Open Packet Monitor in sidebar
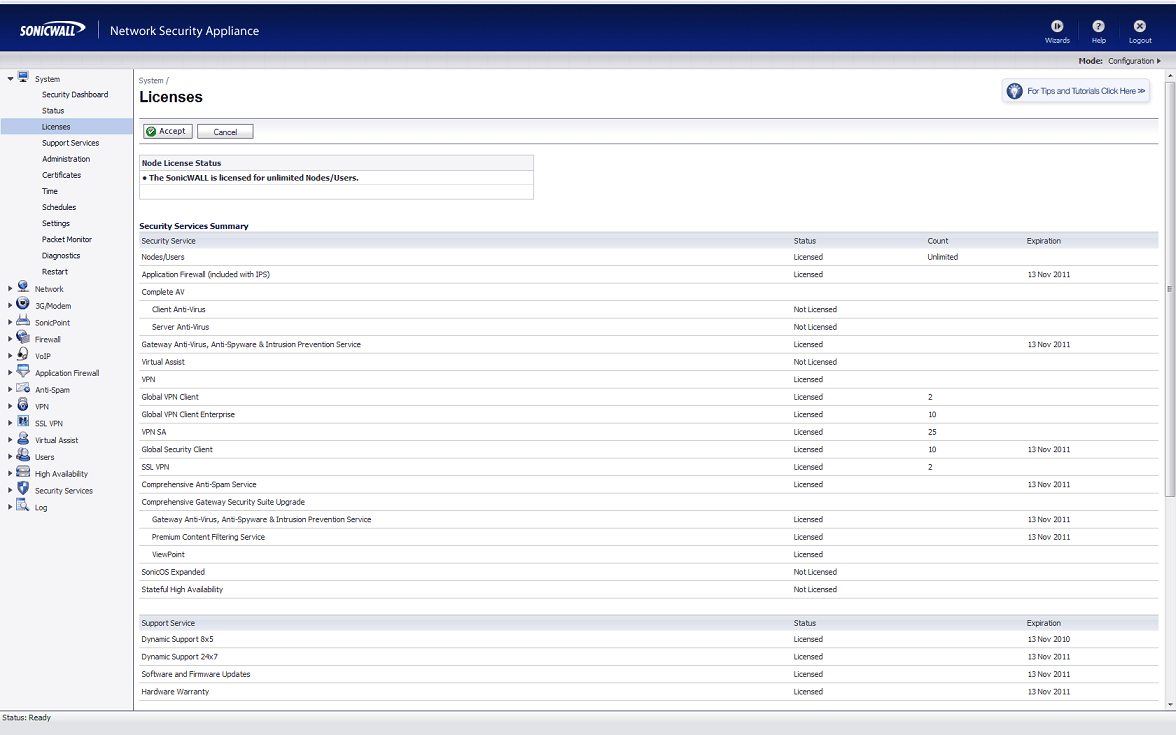 pos(67,240)
